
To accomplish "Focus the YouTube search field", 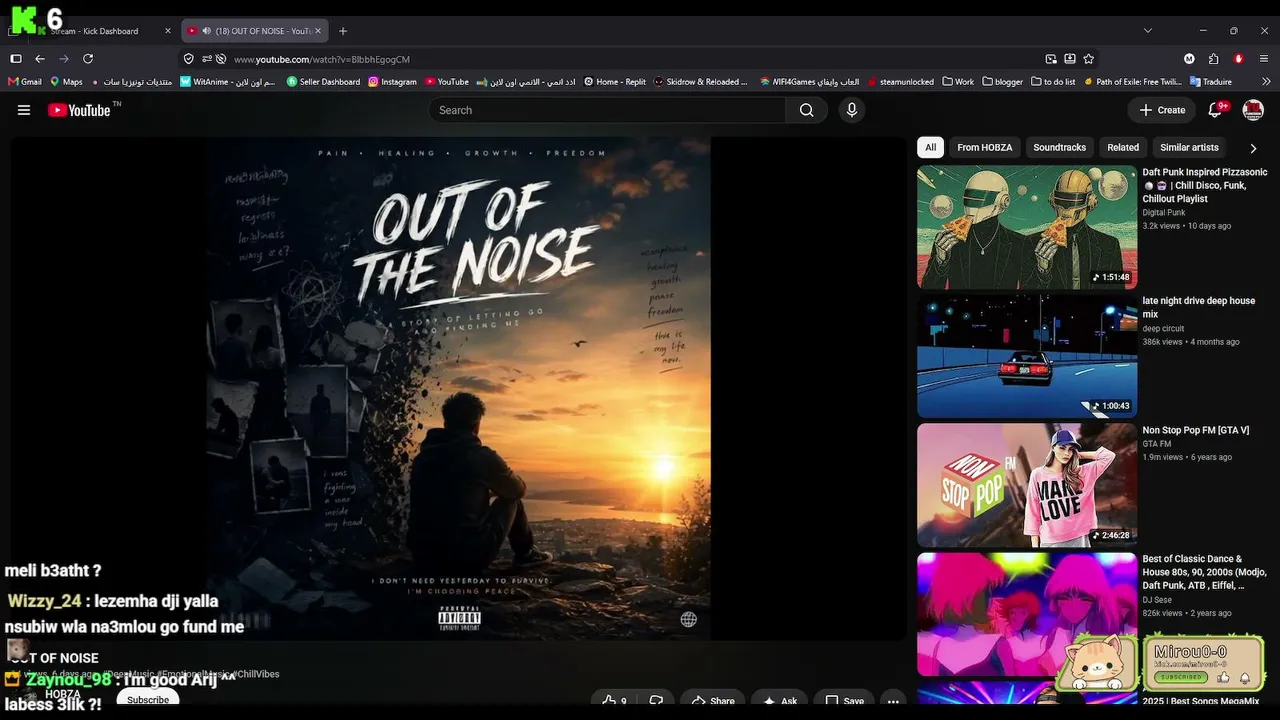I will [x=608, y=110].
